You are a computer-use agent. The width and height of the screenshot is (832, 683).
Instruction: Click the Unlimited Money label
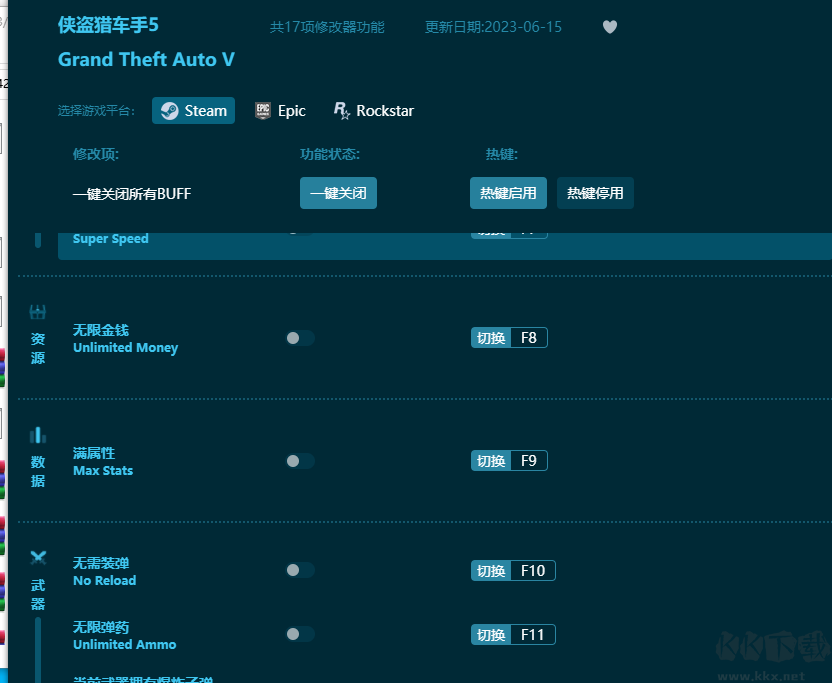(125, 348)
